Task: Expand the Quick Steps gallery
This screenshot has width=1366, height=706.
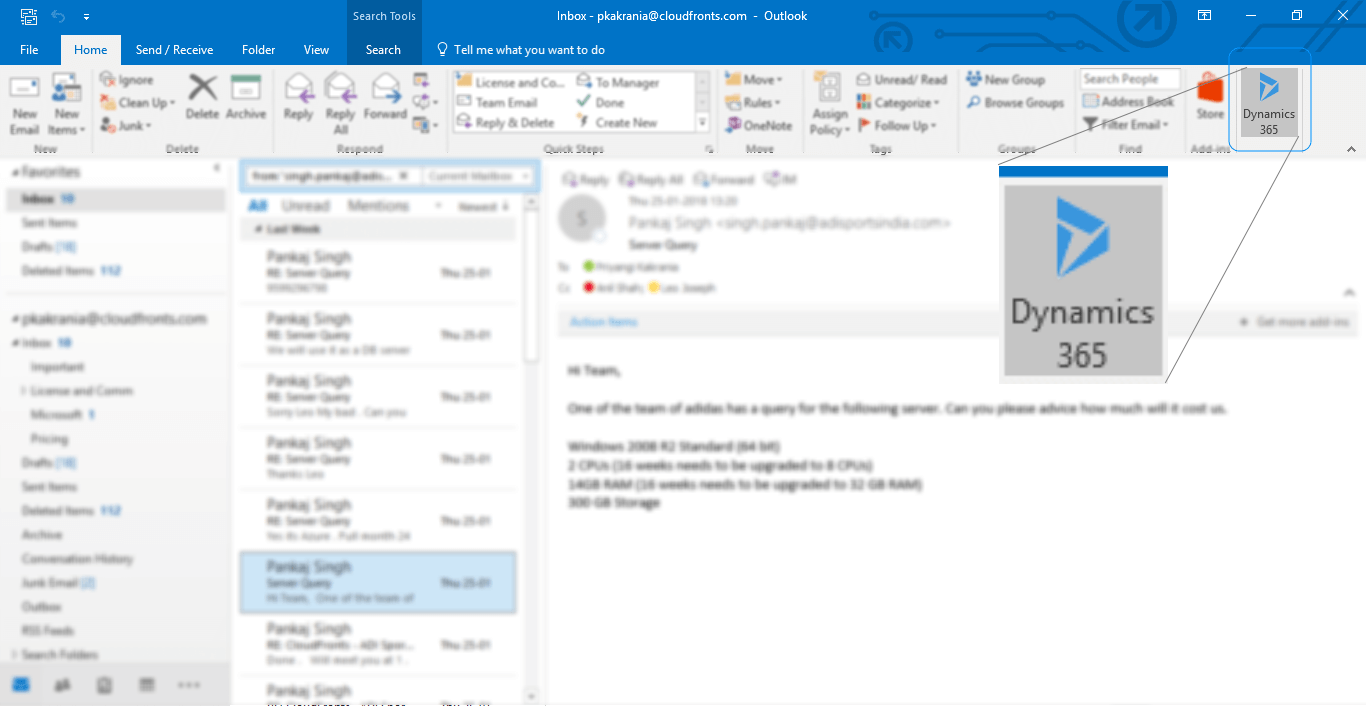Action: (x=702, y=123)
